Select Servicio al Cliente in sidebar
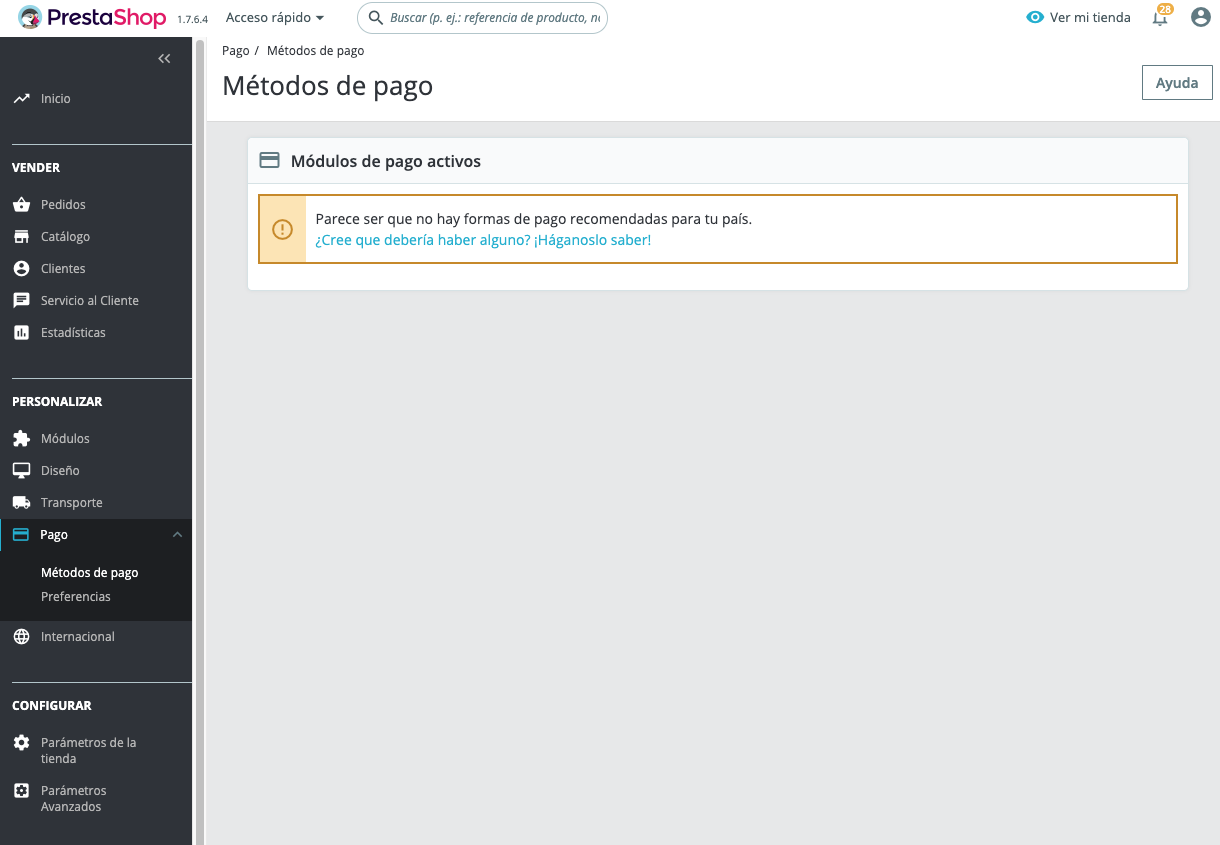Screen dimensions: 1220x845 [x=90, y=301]
